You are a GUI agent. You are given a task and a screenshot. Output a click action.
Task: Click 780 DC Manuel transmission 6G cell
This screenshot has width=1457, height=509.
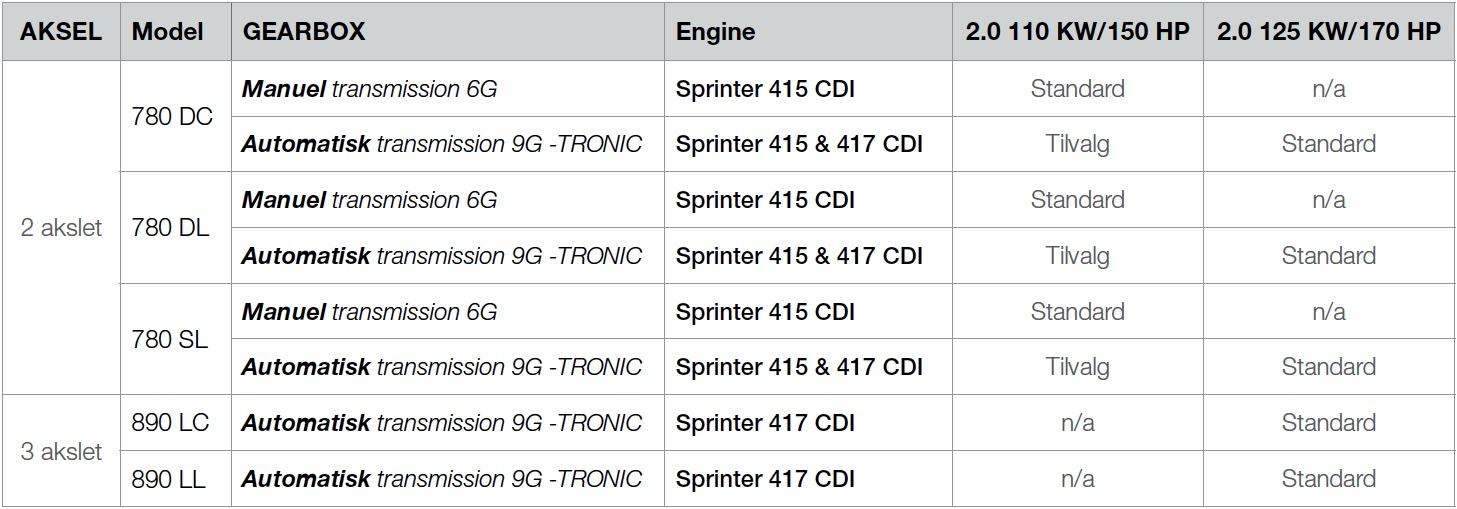point(448,89)
